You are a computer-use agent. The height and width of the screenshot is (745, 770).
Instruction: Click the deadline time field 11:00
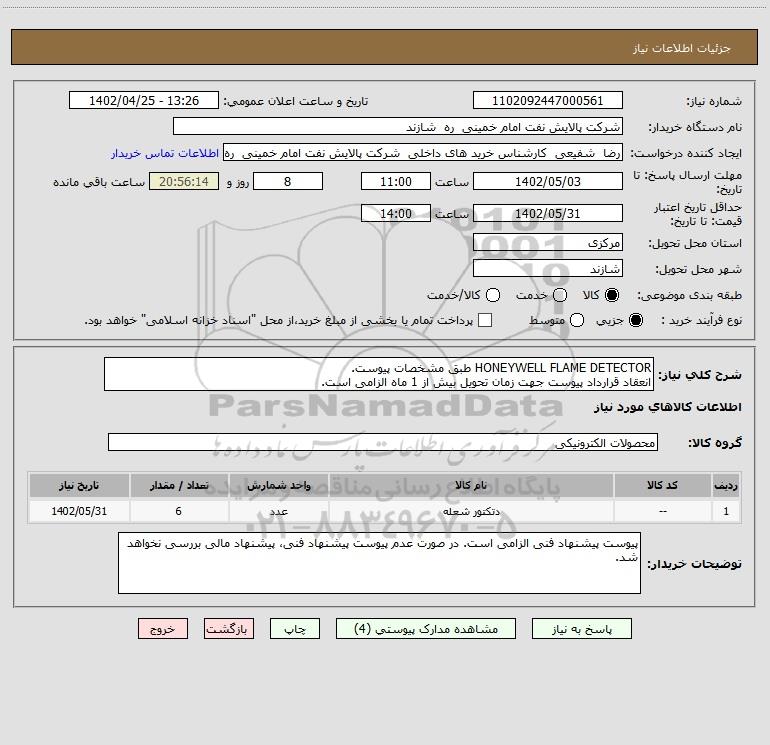click(x=396, y=181)
